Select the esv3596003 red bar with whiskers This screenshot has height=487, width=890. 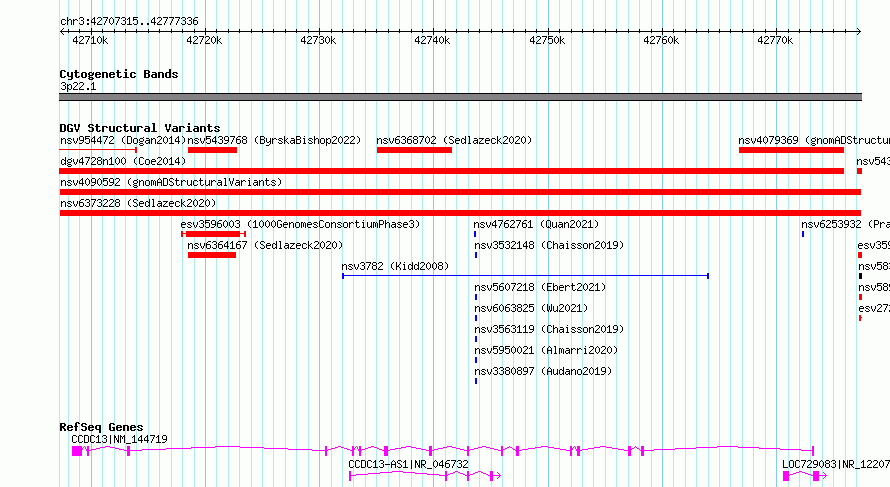coord(213,234)
